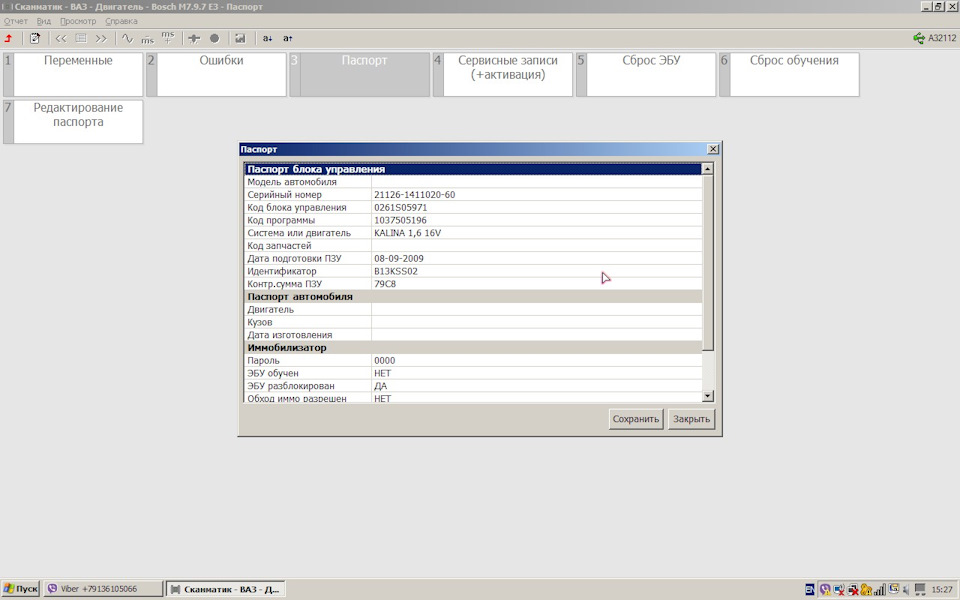
Task: Click the tray clock showing 15:27
Action: [942, 590]
